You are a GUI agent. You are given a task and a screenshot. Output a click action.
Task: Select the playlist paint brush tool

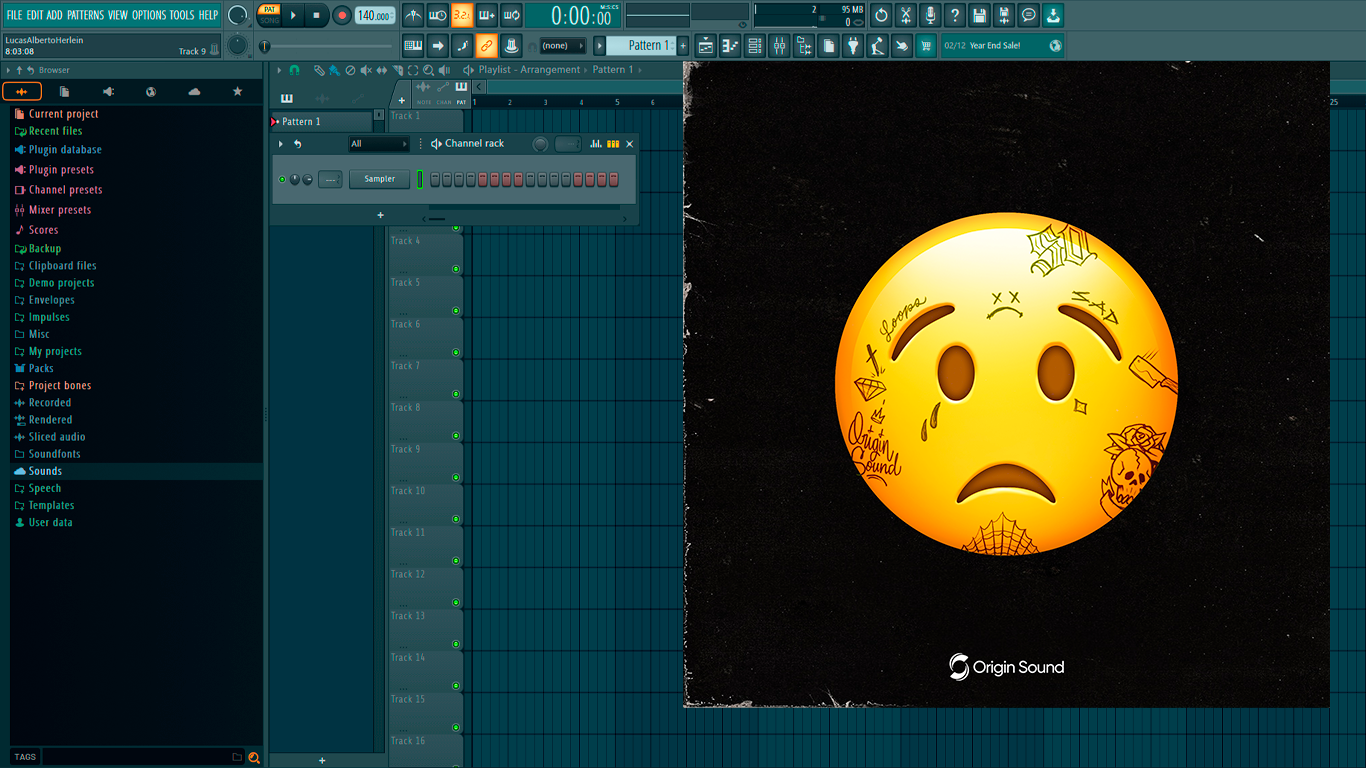(334, 70)
